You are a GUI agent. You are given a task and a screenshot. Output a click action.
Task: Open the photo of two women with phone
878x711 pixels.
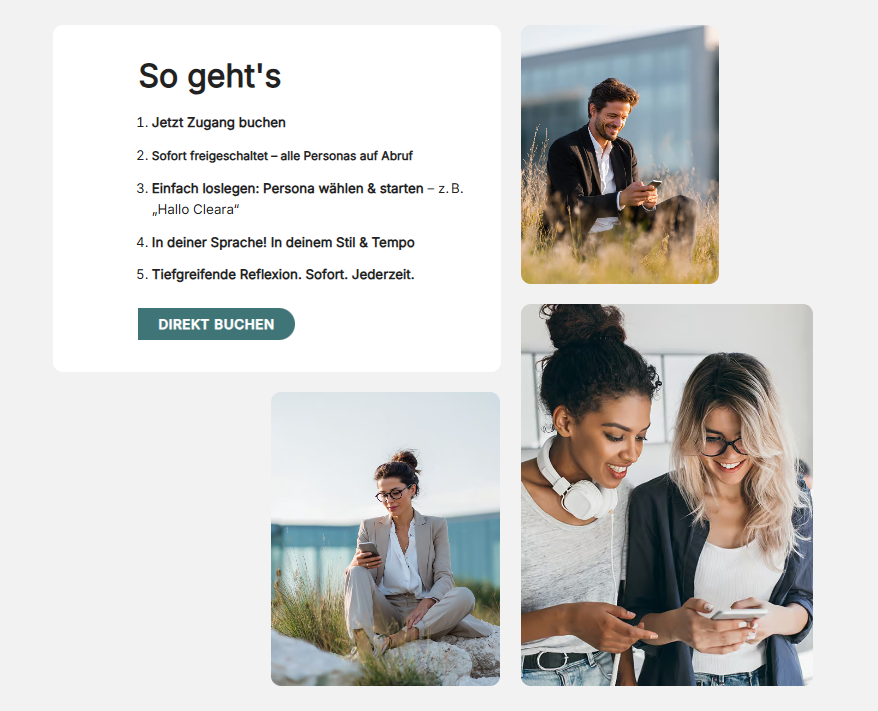[x=667, y=495]
